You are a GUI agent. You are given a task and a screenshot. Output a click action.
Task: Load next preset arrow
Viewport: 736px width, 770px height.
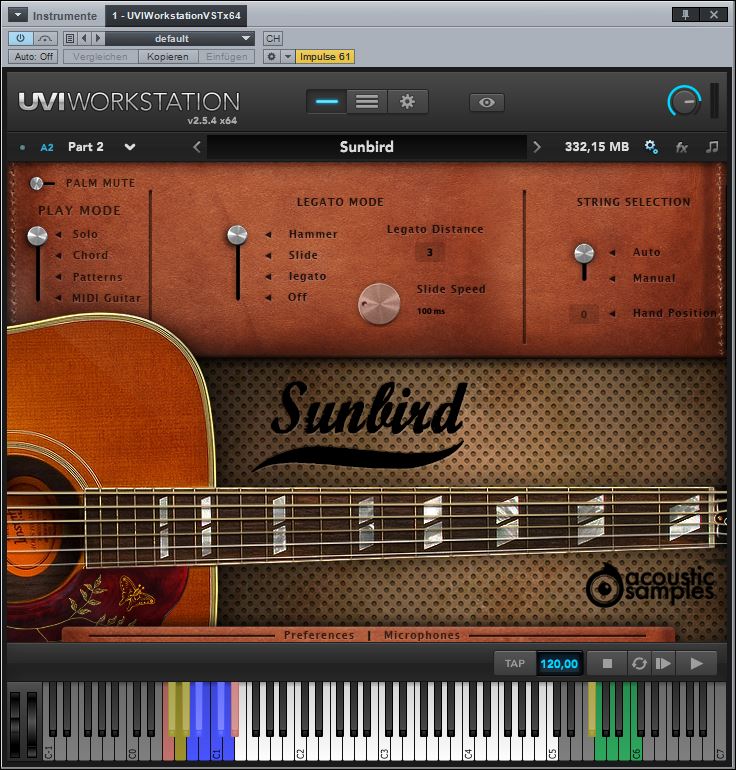point(537,147)
